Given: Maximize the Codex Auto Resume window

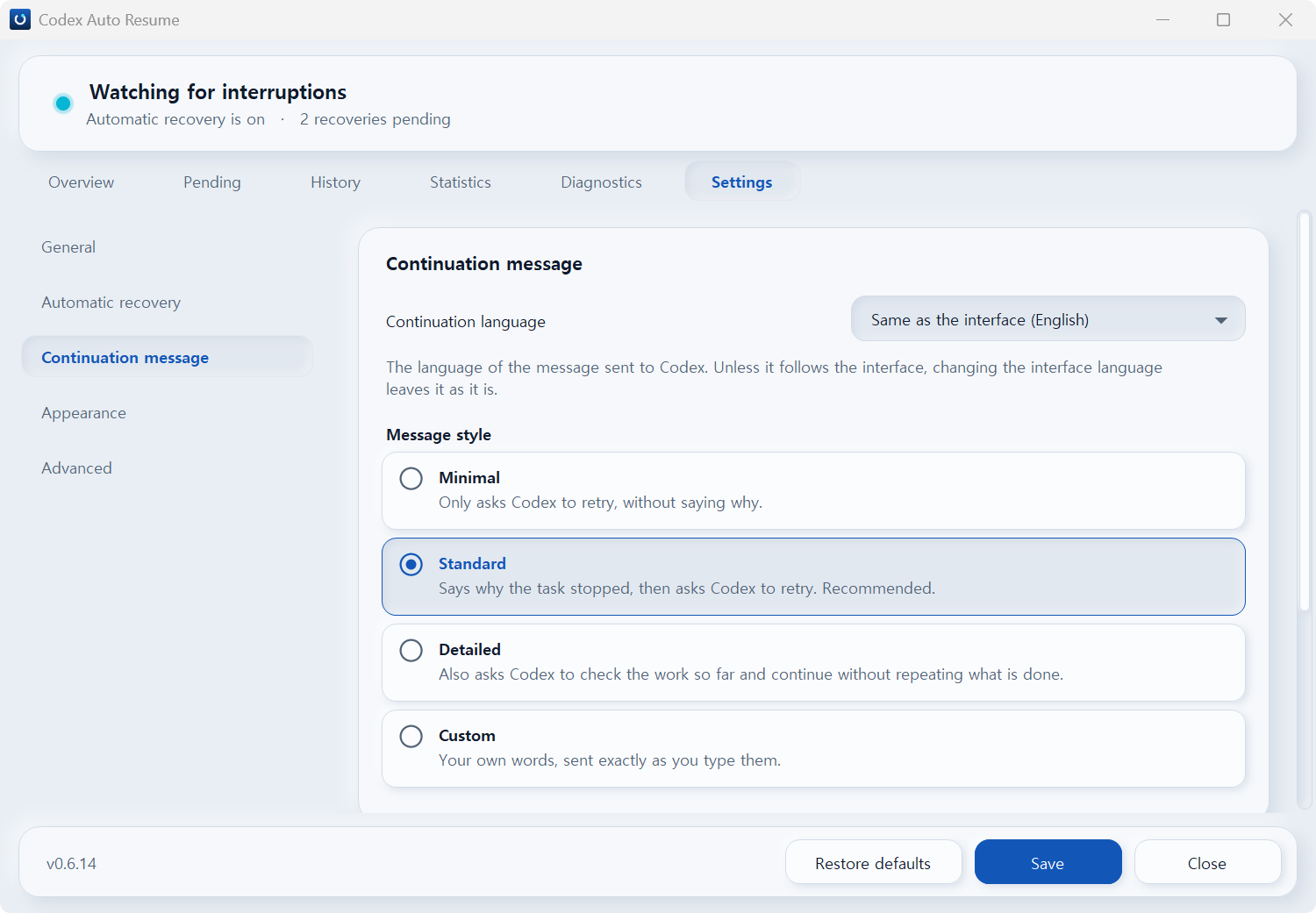Looking at the screenshot, I should click(x=1224, y=19).
